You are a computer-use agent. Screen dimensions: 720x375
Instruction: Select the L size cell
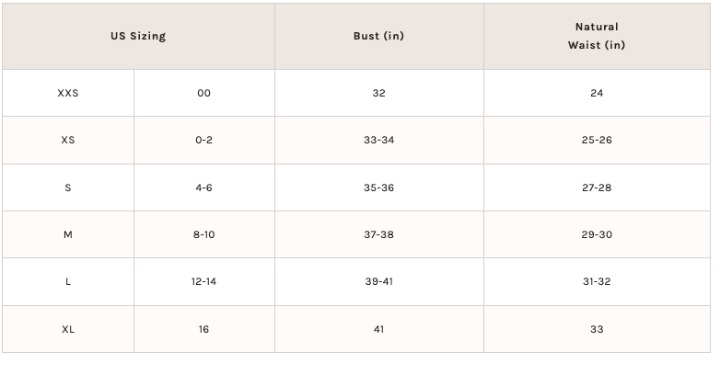coord(68,281)
